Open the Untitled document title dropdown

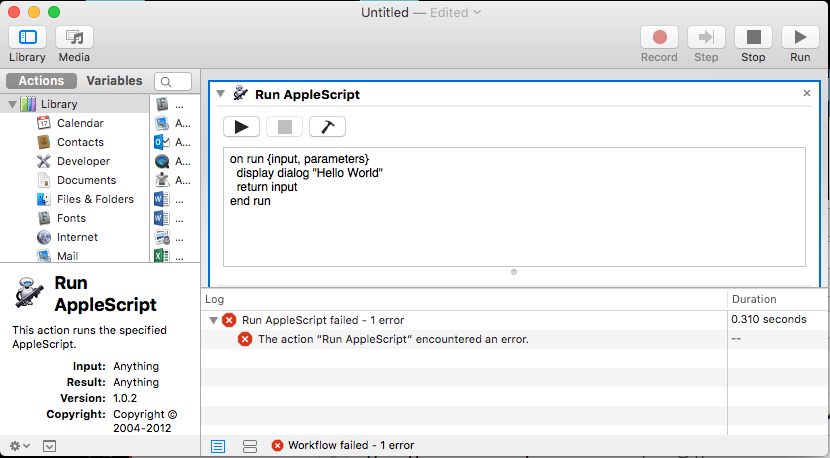click(477, 12)
